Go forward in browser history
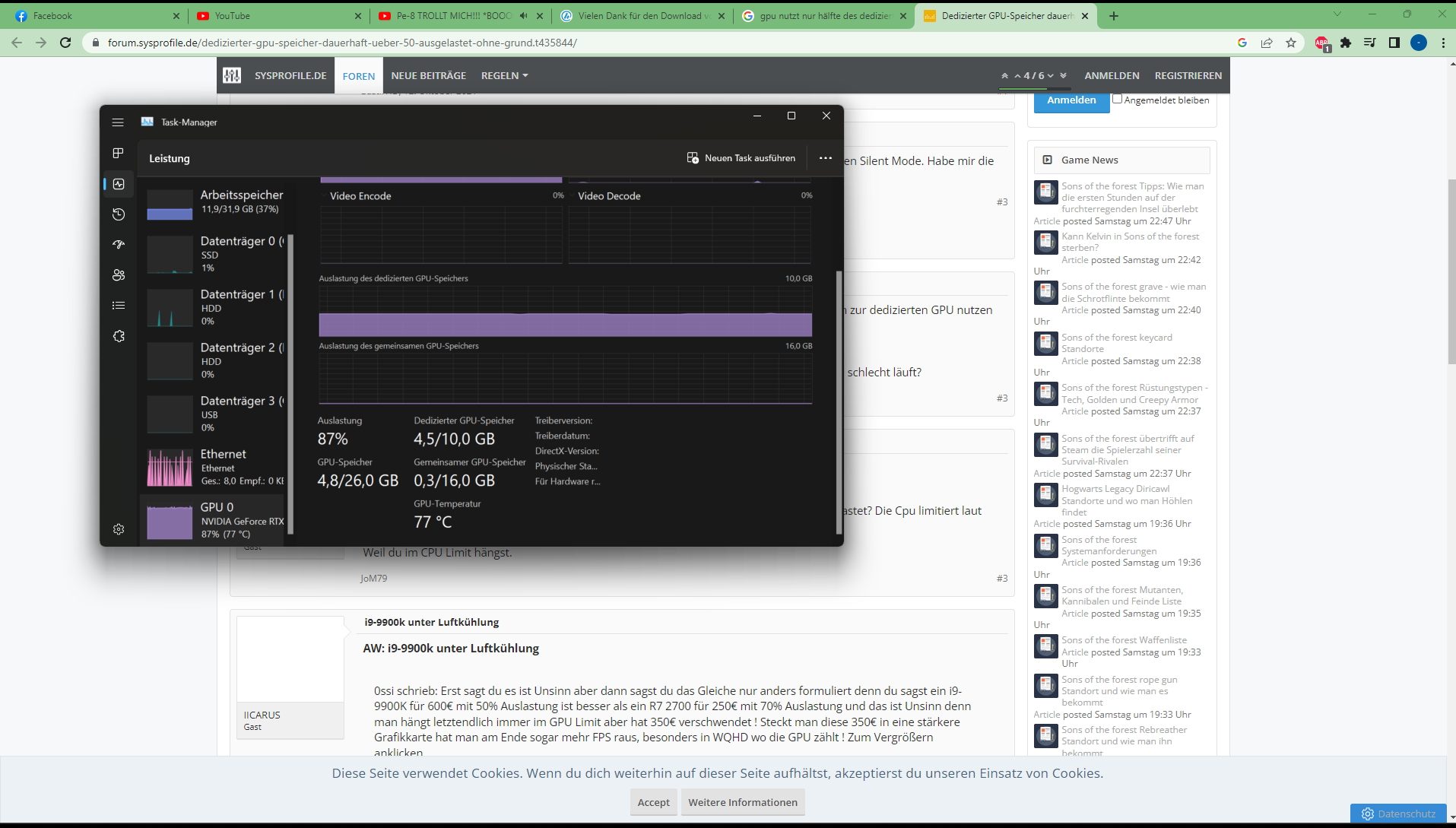1456x828 pixels. click(x=41, y=43)
